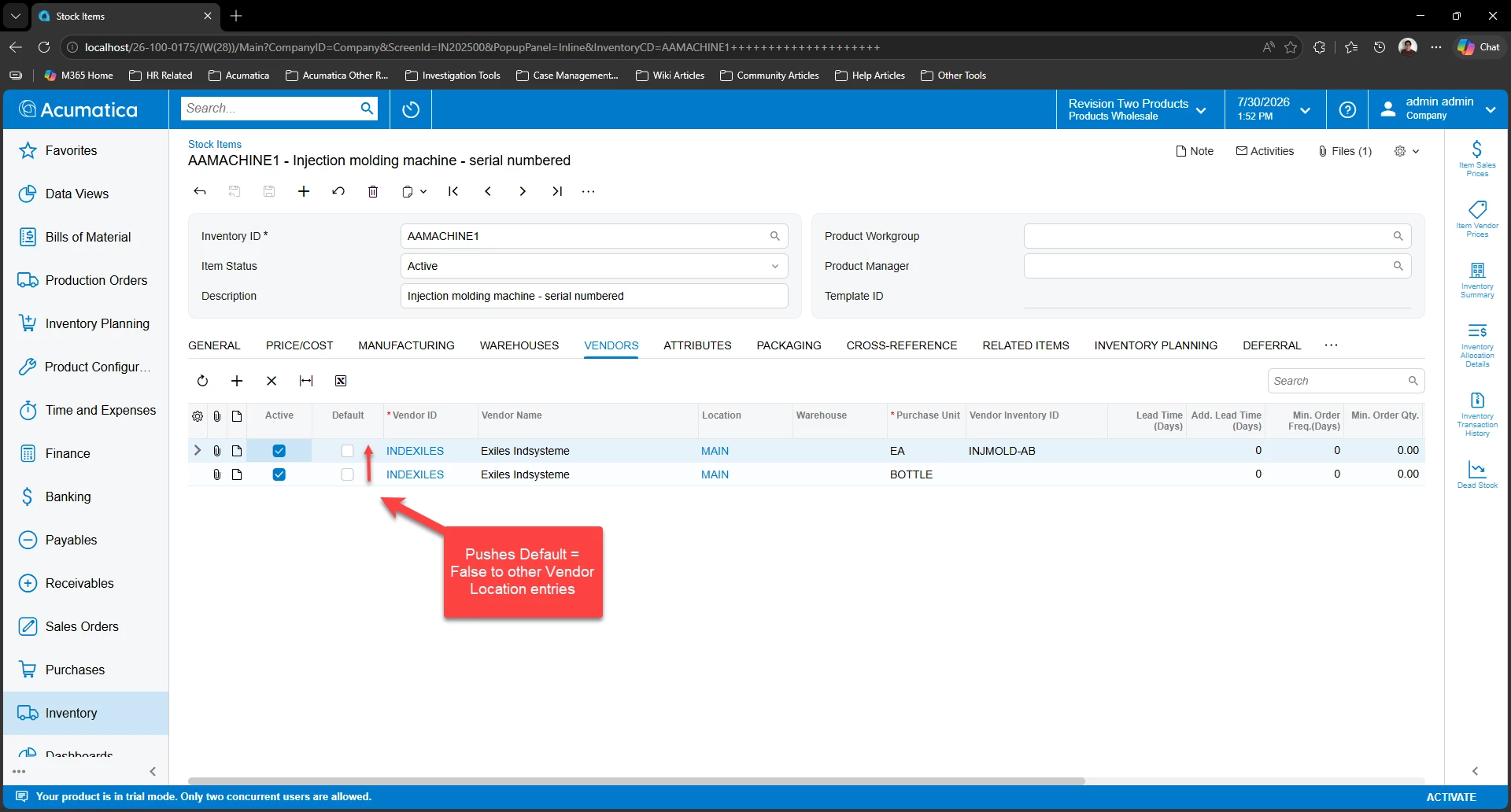The image size is (1511, 812).
Task: Focus the vendor grid Search field
Action: [1346, 381]
